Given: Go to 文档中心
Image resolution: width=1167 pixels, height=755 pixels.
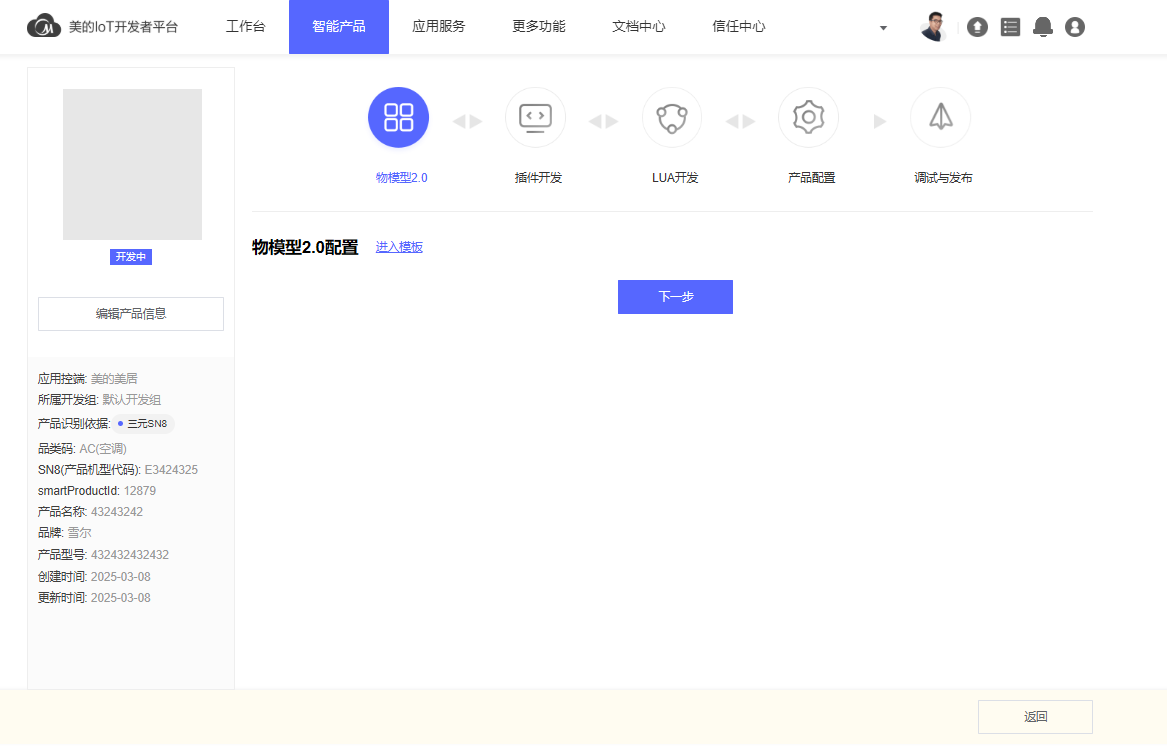Looking at the screenshot, I should [639, 27].
